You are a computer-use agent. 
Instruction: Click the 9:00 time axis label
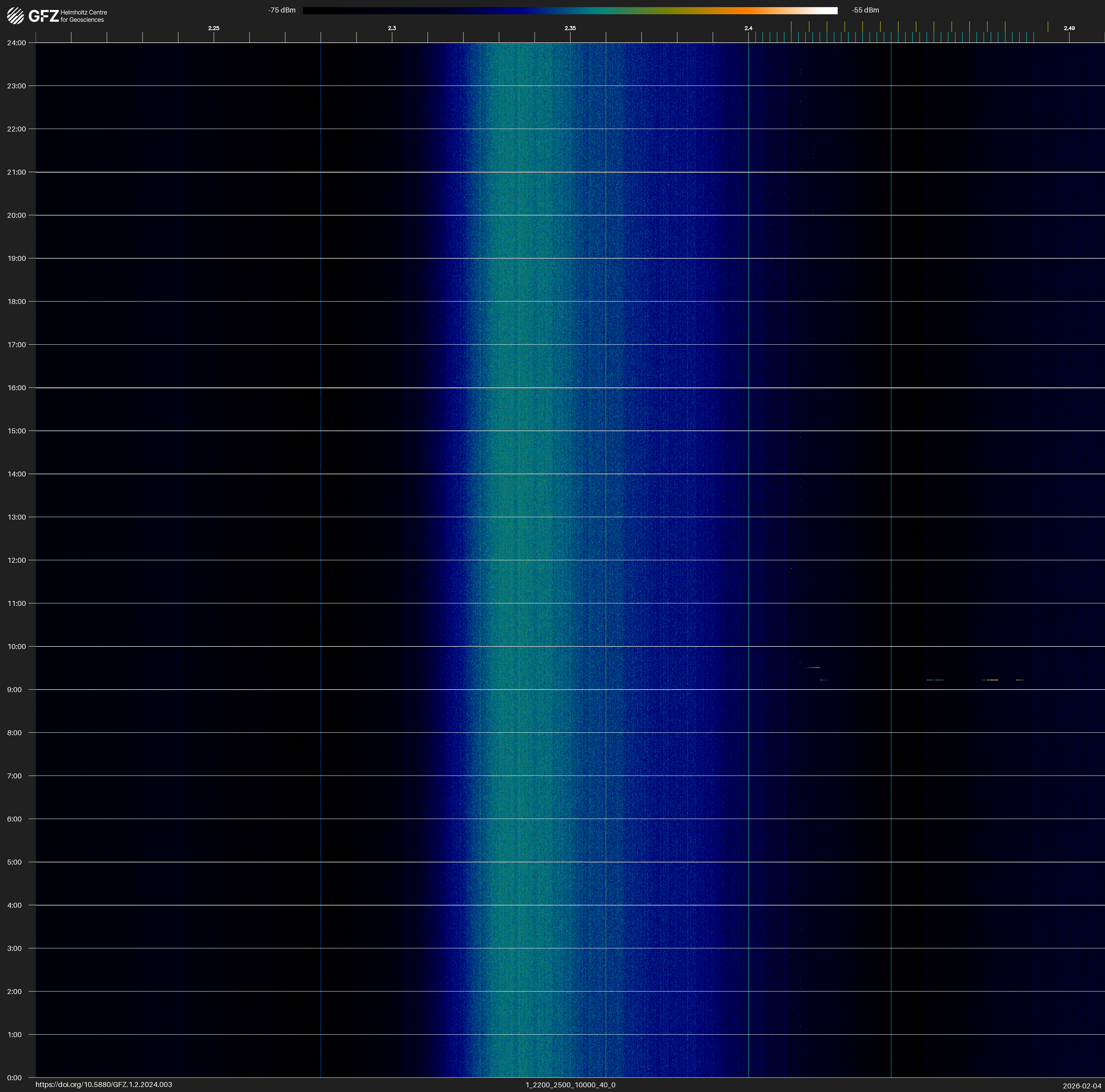pyautogui.click(x=15, y=690)
